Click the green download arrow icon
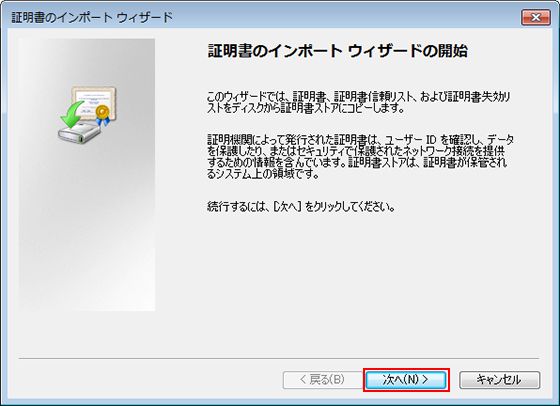This screenshot has height=406, width=560. pyautogui.click(x=71, y=114)
